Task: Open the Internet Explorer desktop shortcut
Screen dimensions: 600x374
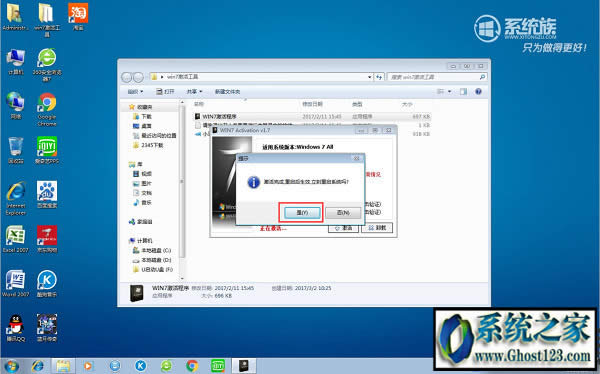Action: (x=15, y=198)
